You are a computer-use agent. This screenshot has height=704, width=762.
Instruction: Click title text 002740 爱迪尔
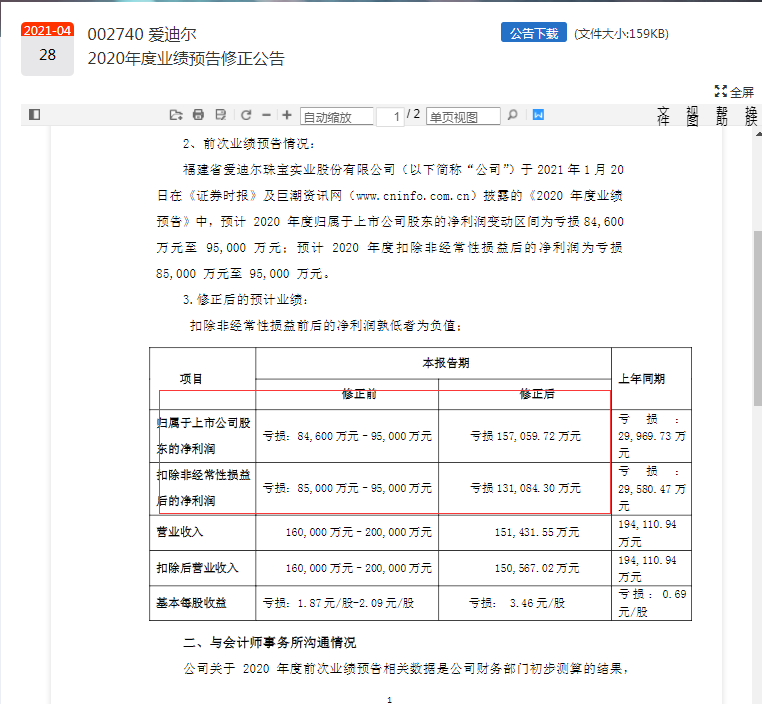pyautogui.click(x=142, y=34)
